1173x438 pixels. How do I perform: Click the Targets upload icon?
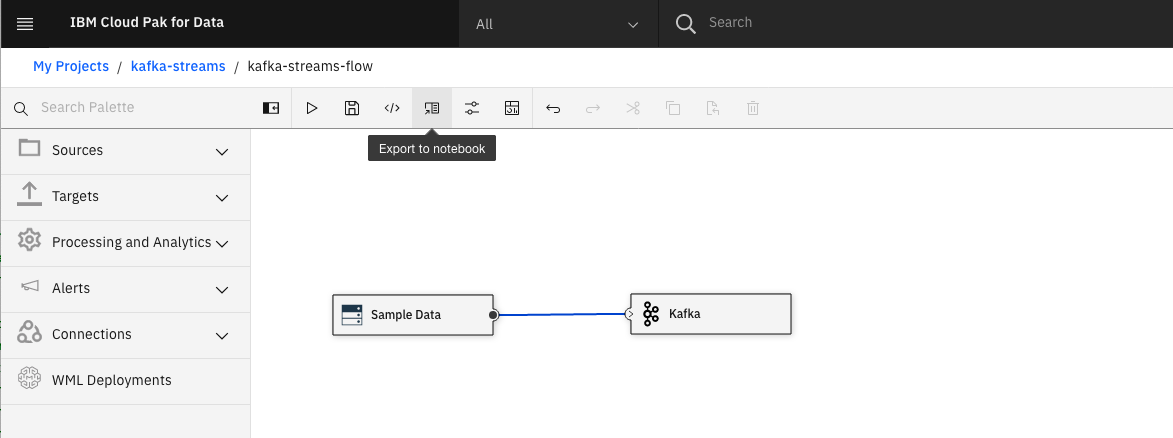pos(29,195)
